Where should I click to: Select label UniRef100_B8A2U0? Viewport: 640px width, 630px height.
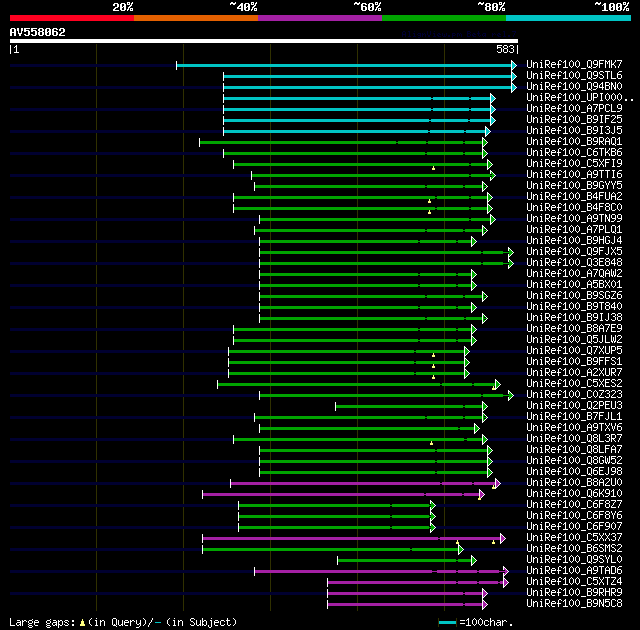[x=574, y=483]
